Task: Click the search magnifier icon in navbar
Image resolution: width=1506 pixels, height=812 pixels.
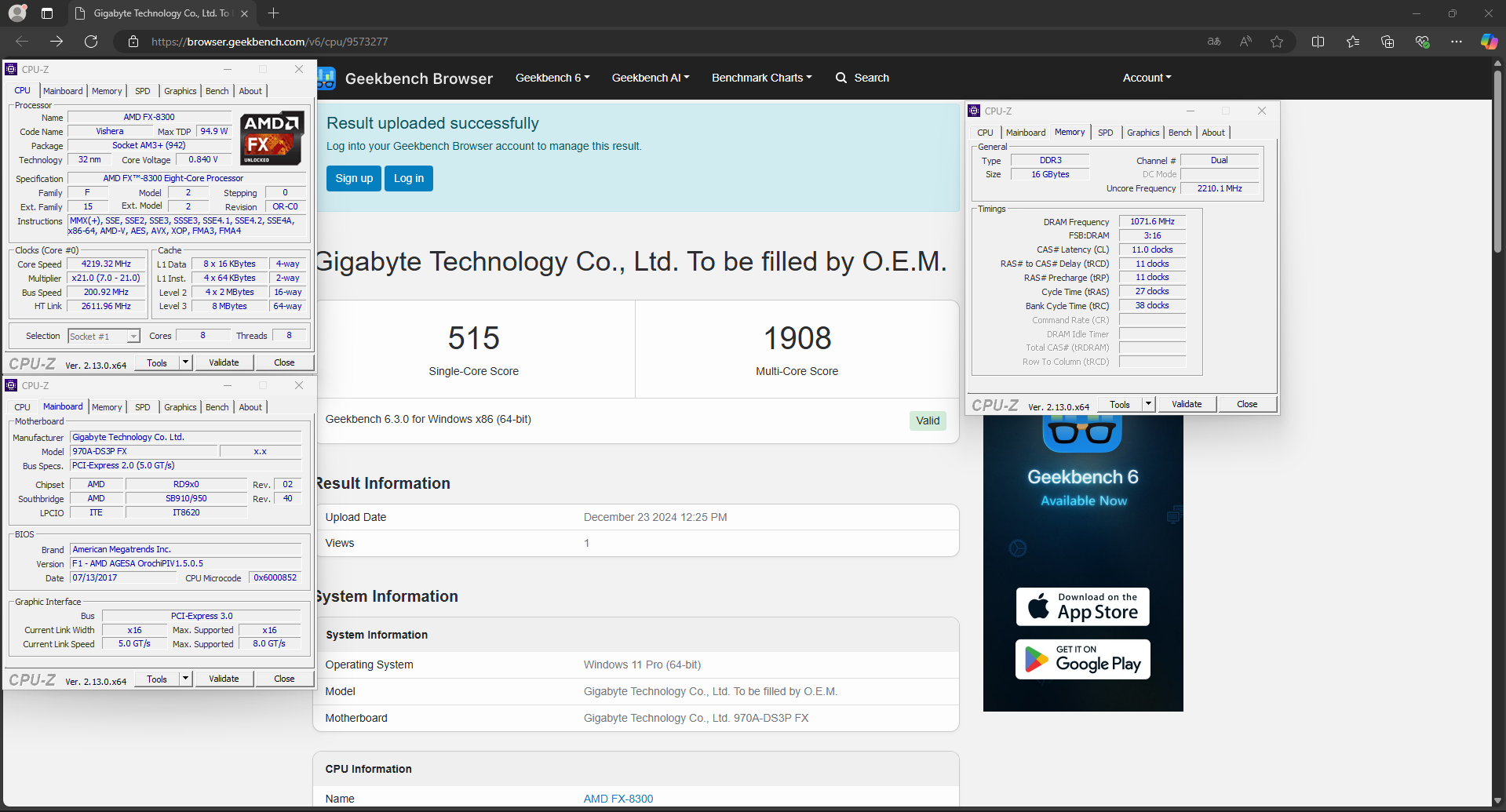Action: tap(841, 78)
